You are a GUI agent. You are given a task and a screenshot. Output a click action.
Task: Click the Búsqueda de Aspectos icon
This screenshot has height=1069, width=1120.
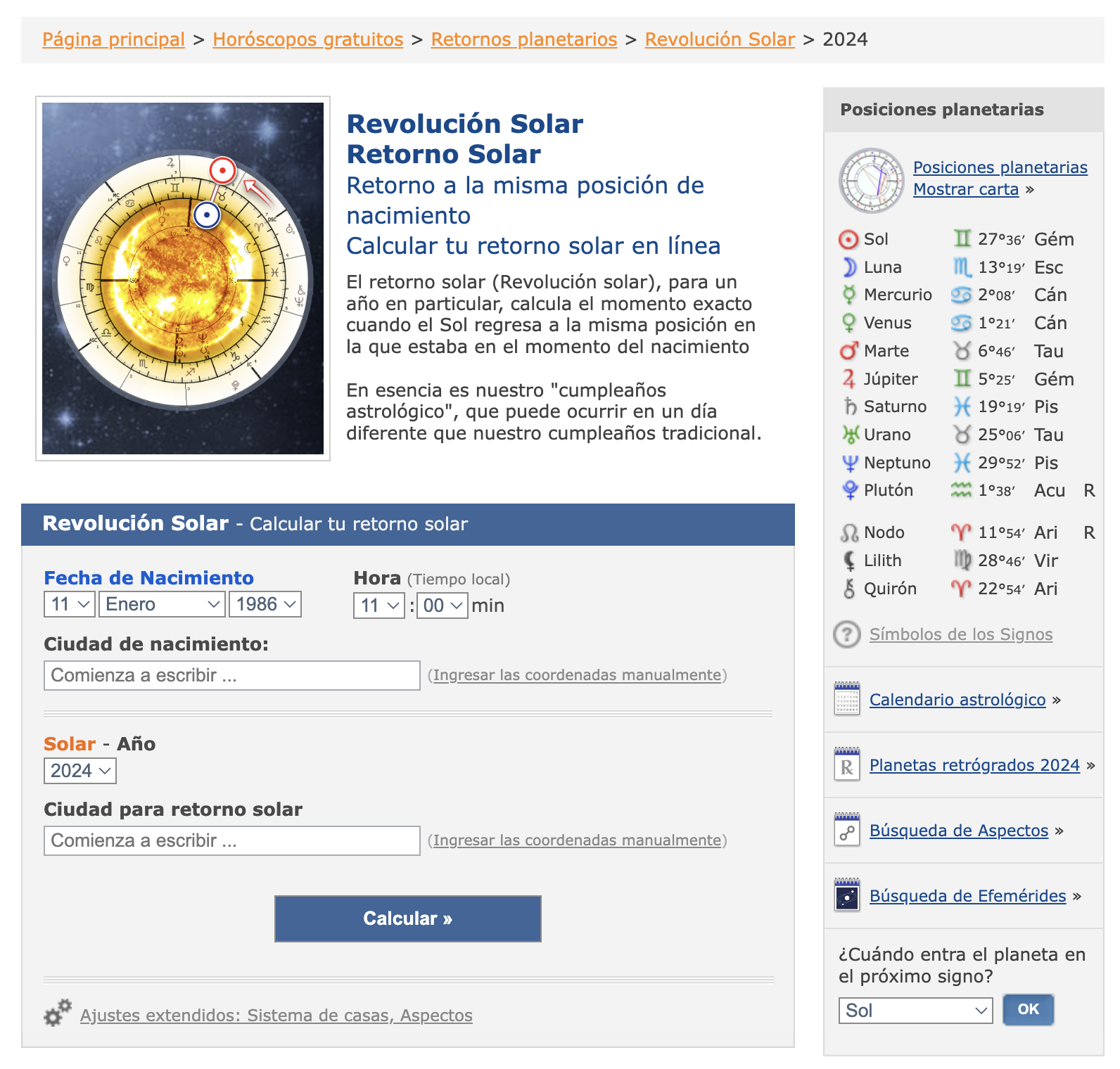tap(847, 829)
